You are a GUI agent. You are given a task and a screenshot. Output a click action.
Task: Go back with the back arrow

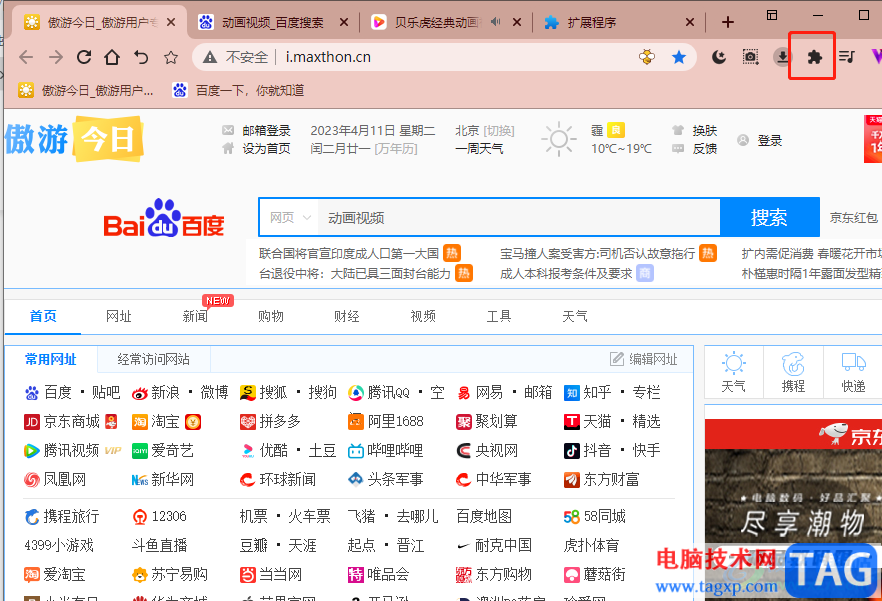click(x=26, y=57)
